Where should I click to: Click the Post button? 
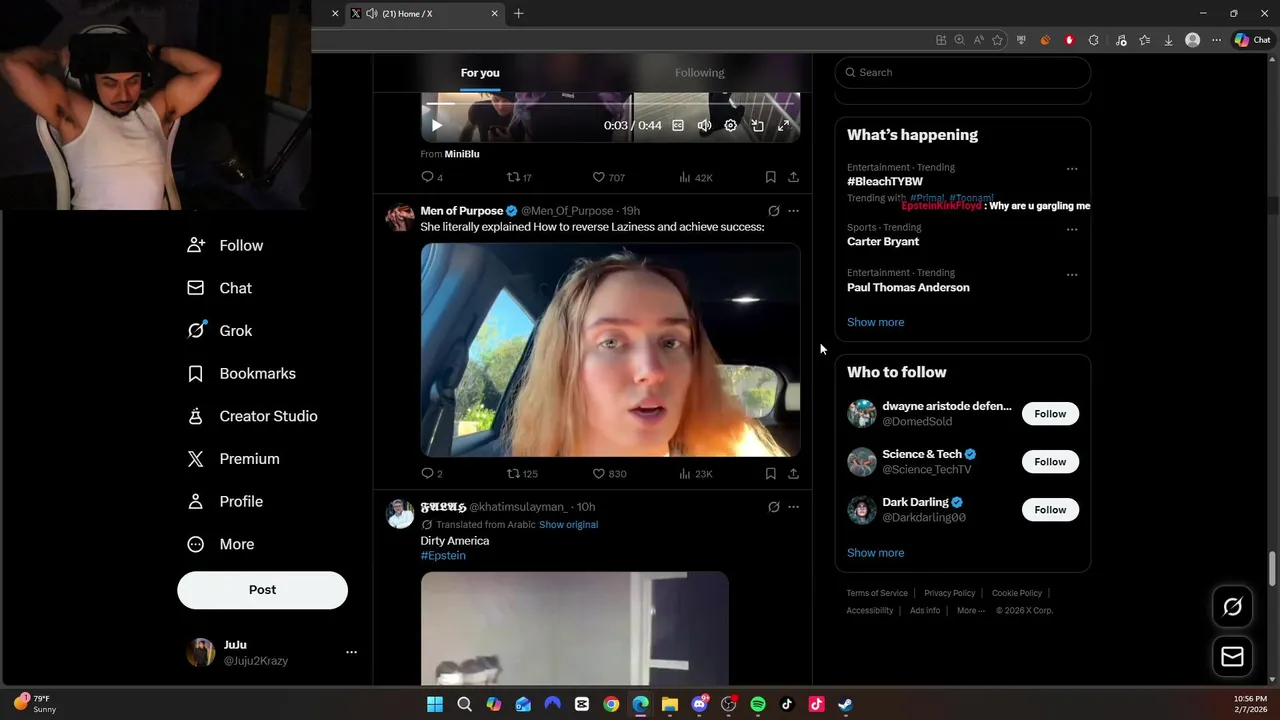tap(262, 590)
